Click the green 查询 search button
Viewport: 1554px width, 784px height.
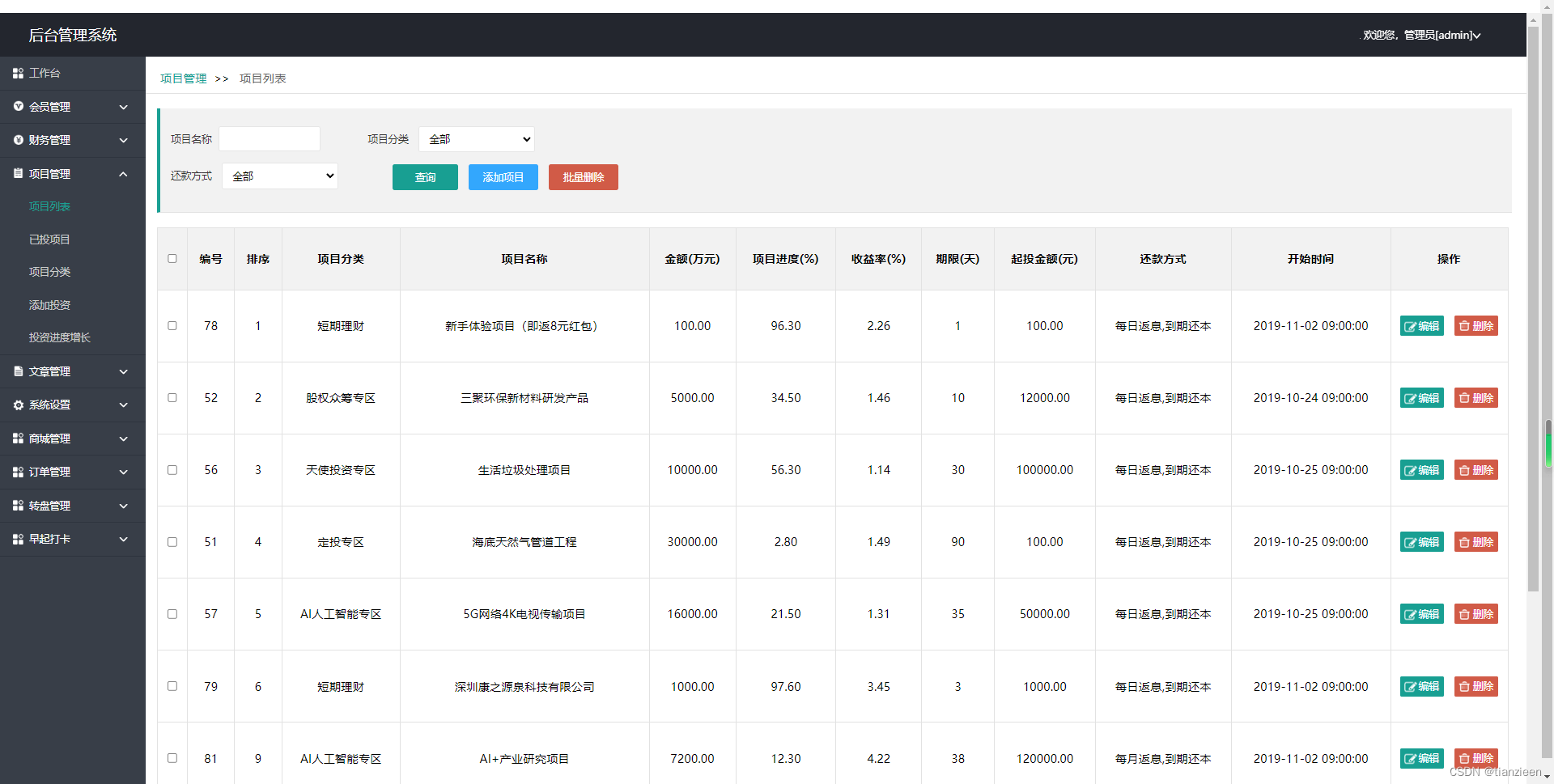(425, 177)
